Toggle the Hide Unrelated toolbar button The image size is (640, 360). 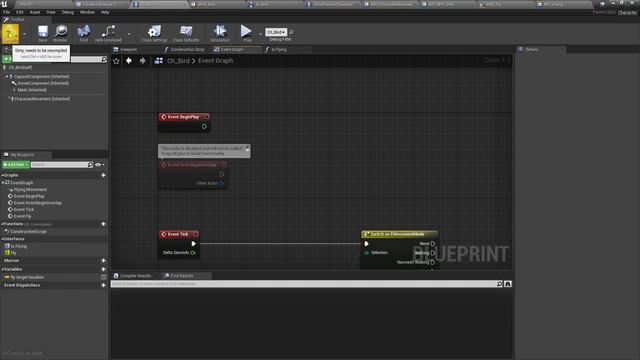point(108,33)
